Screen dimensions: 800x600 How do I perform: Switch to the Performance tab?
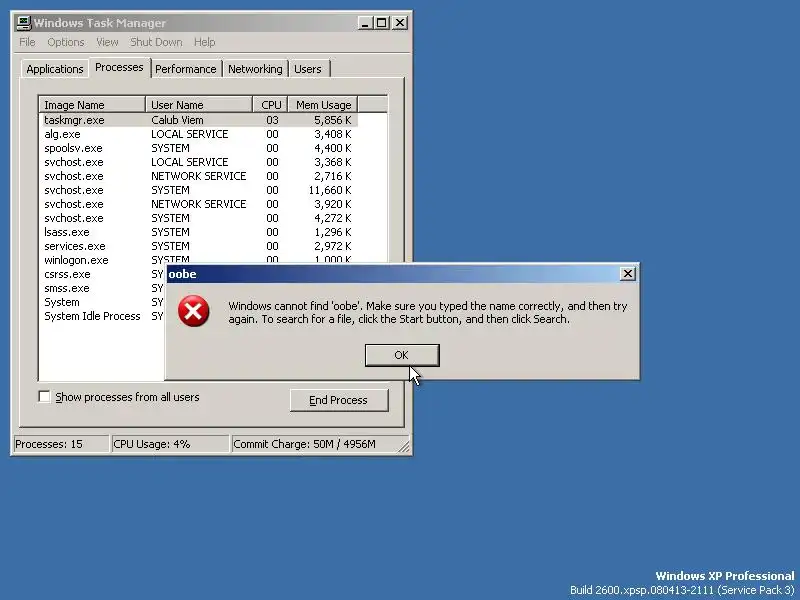pos(186,69)
